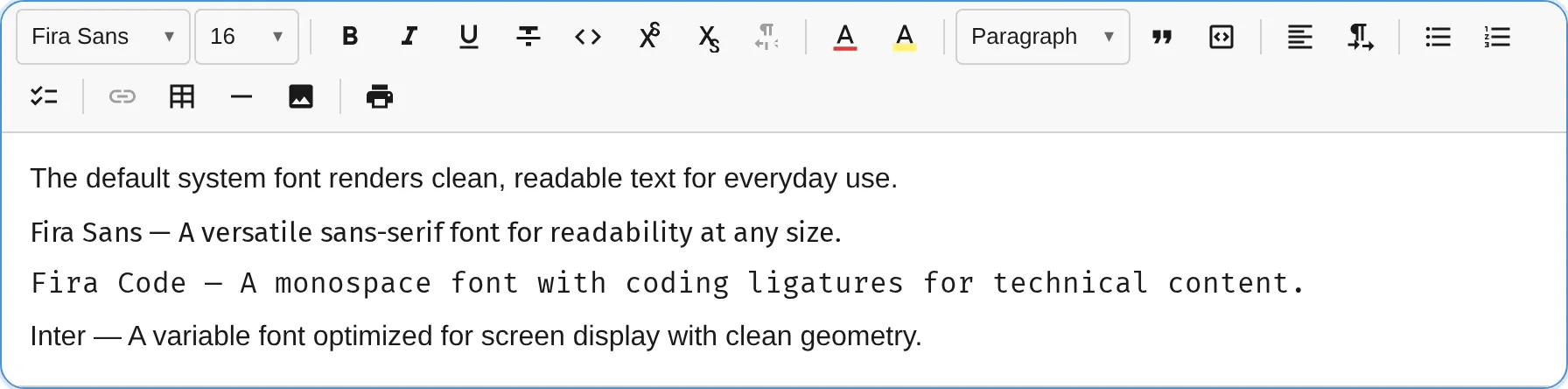Click the 'Fira Code — A monospace' text line
Viewport: 1568px width, 389px height.
(668, 283)
